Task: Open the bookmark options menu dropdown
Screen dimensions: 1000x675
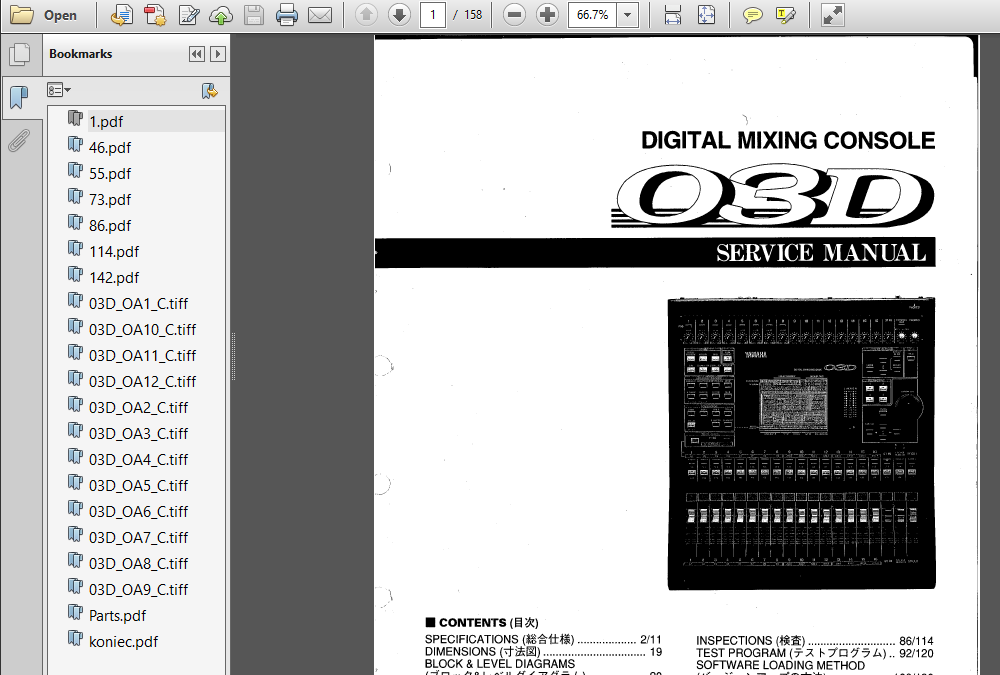Action: point(59,91)
